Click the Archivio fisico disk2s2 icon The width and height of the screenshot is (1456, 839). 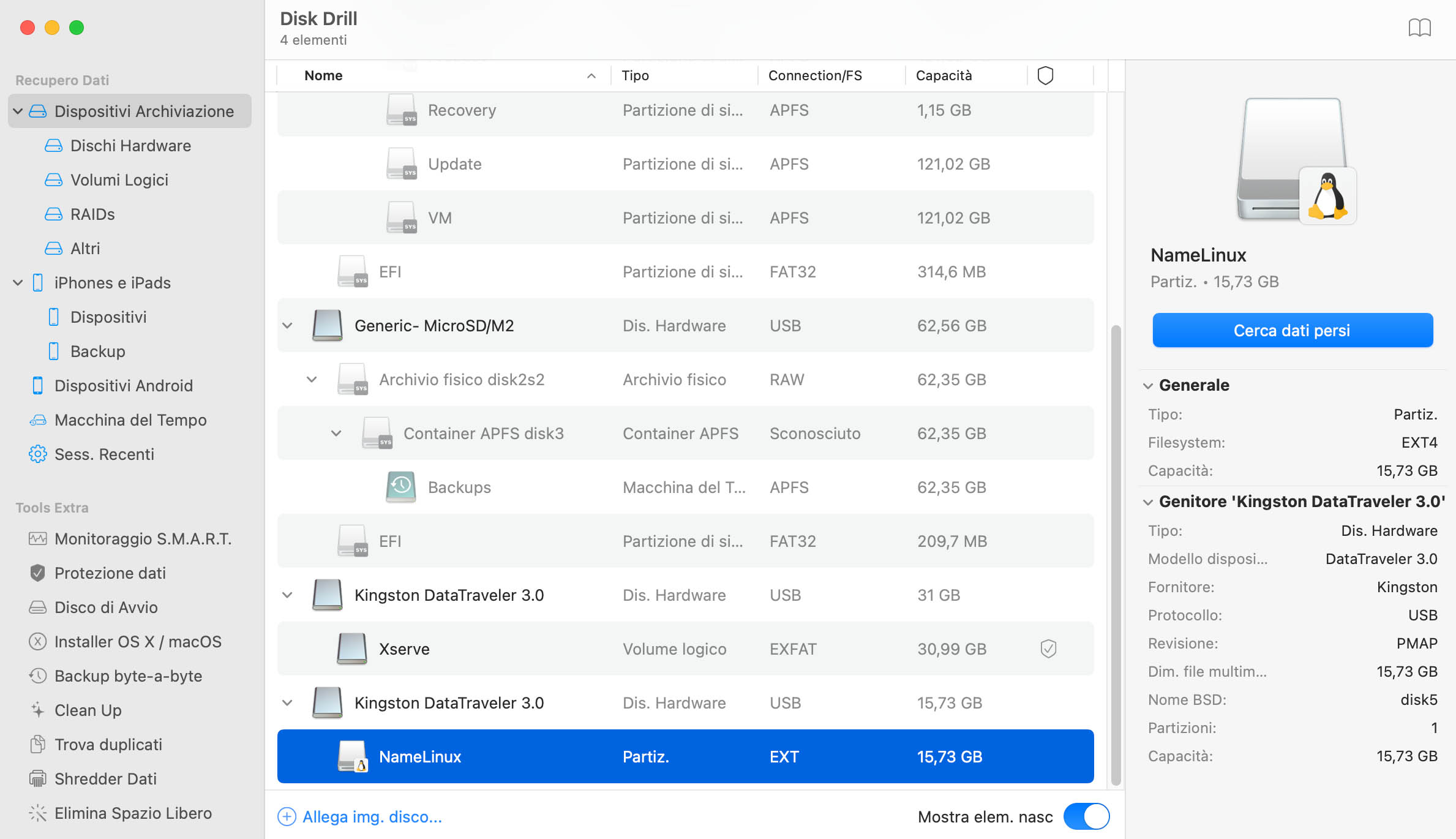(x=353, y=379)
